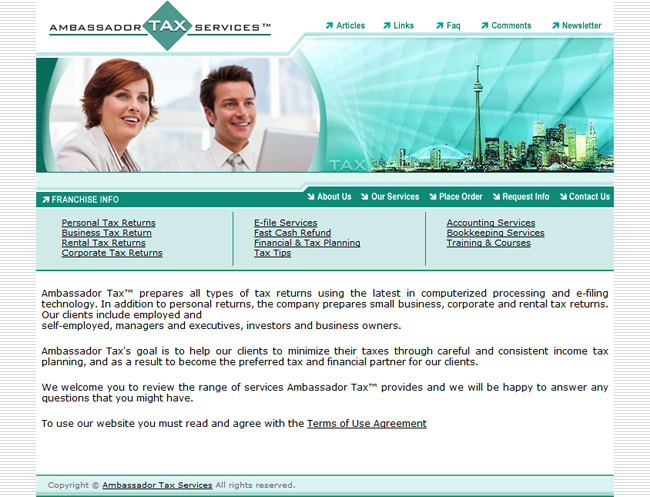Select the Fast Cash Refund link

tap(292, 233)
